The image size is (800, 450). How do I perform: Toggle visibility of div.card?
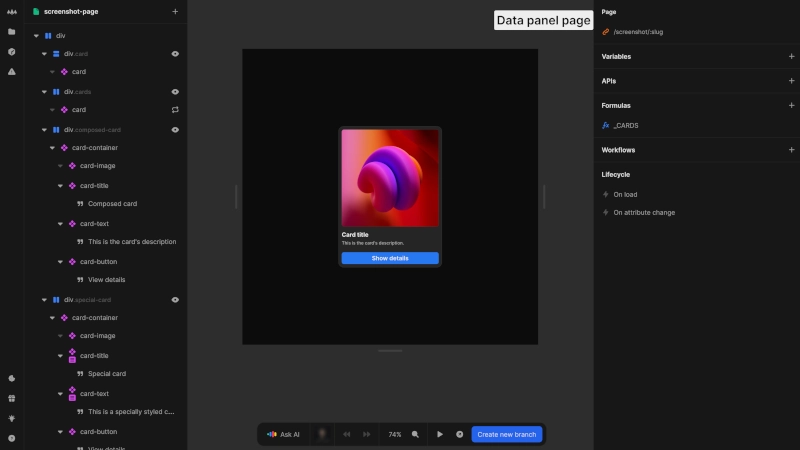pyautogui.click(x=175, y=54)
